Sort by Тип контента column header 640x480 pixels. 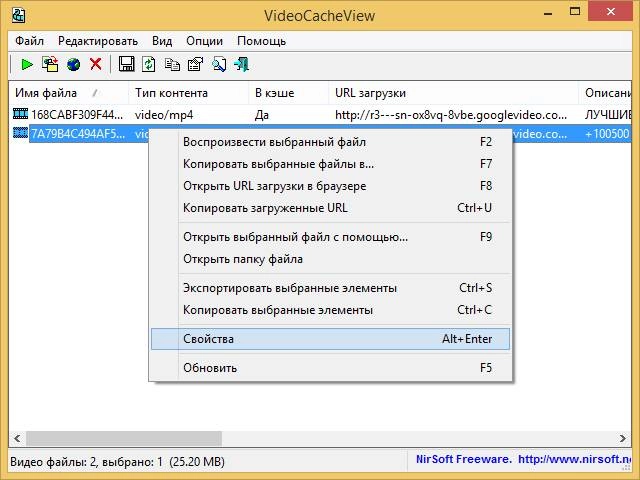tap(188, 93)
